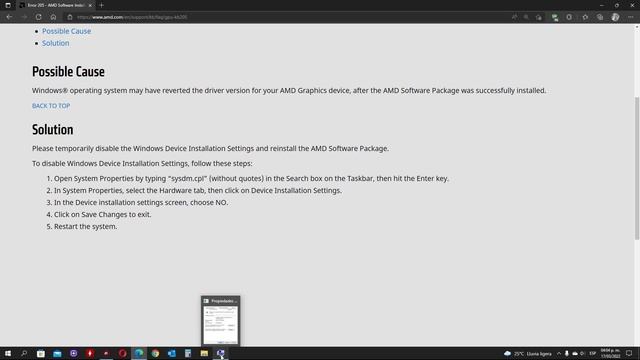Open the Windows Start menu

[x=8, y=353]
